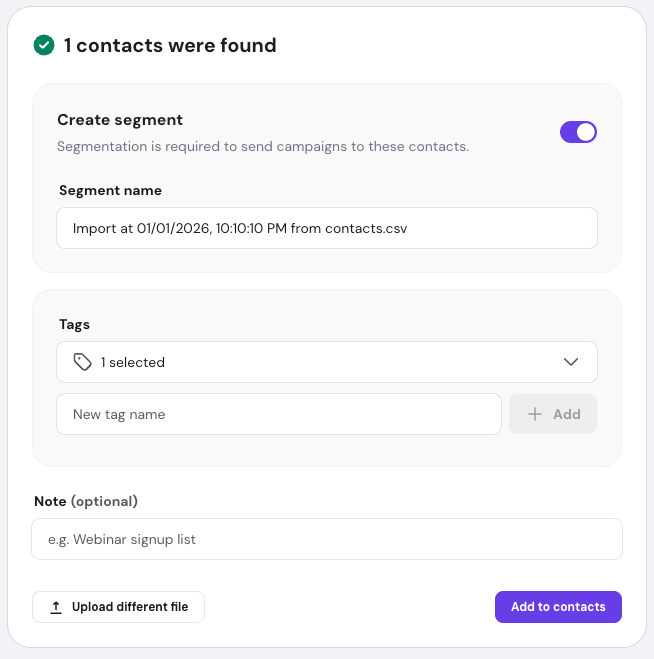Click the plus icon beside Add

(535, 414)
